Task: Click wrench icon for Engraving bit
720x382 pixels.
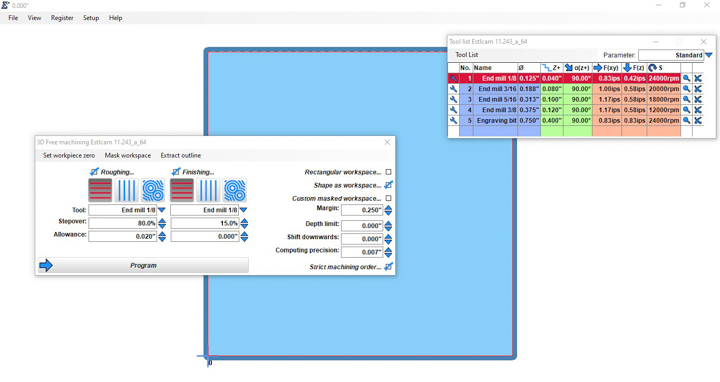Action: click(x=453, y=120)
